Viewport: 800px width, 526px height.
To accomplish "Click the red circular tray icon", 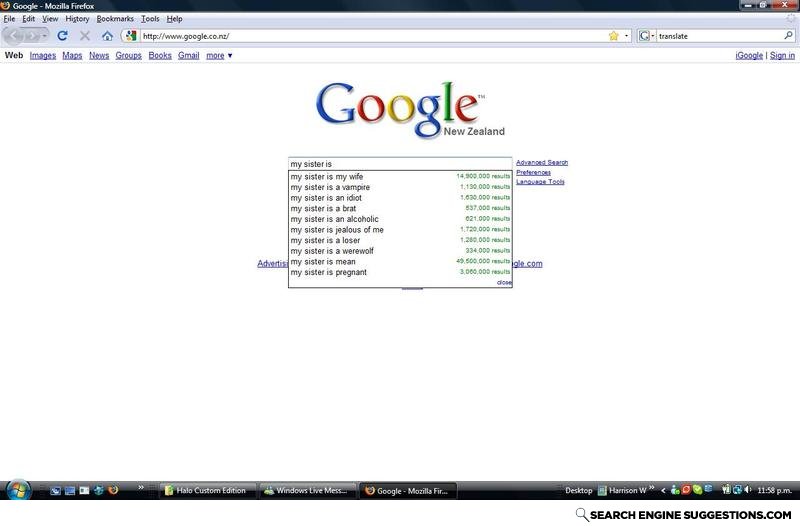I will tap(686, 490).
